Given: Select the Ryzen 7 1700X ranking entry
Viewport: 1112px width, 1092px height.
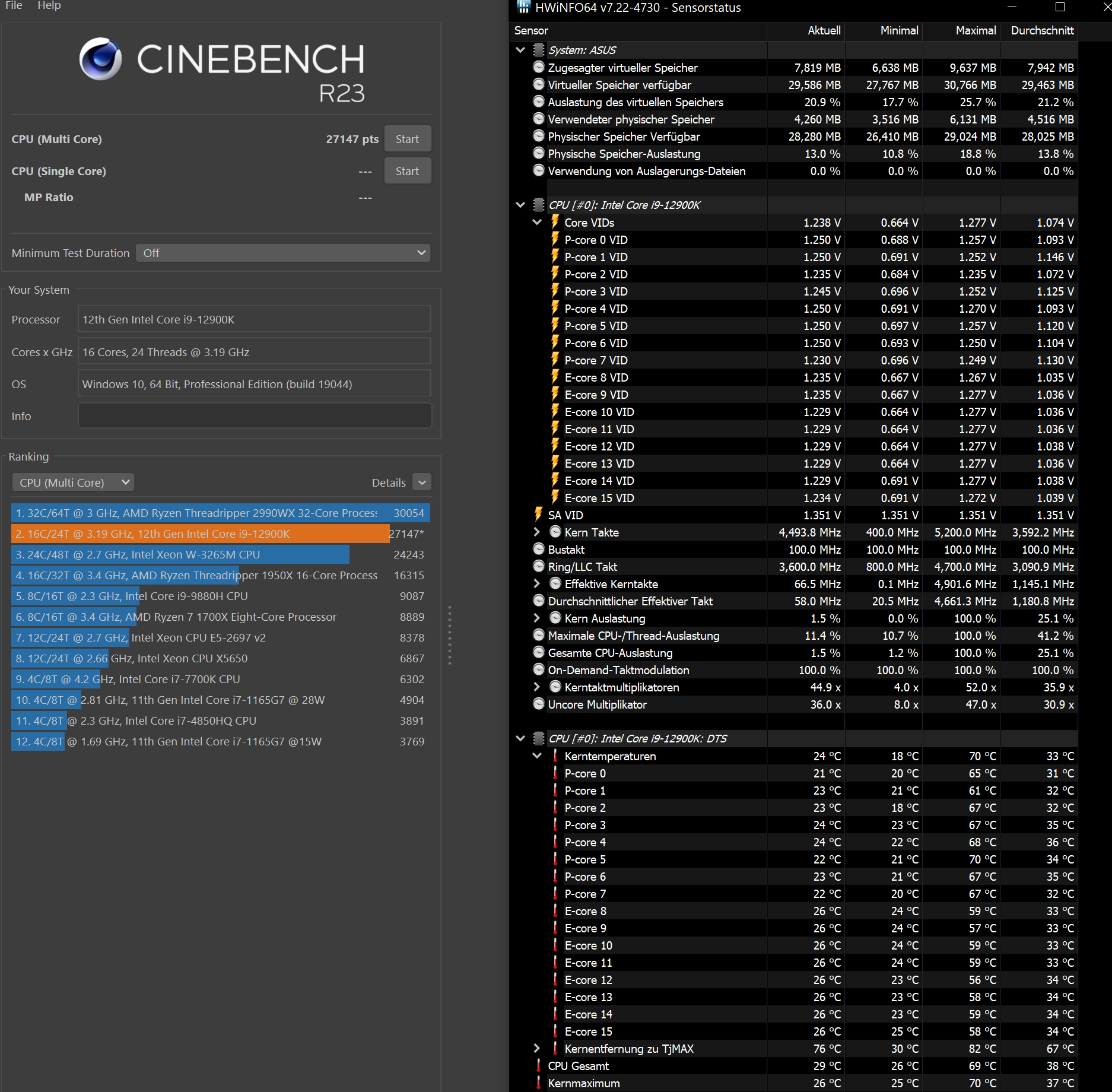Looking at the screenshot, I should pos(220,617).
